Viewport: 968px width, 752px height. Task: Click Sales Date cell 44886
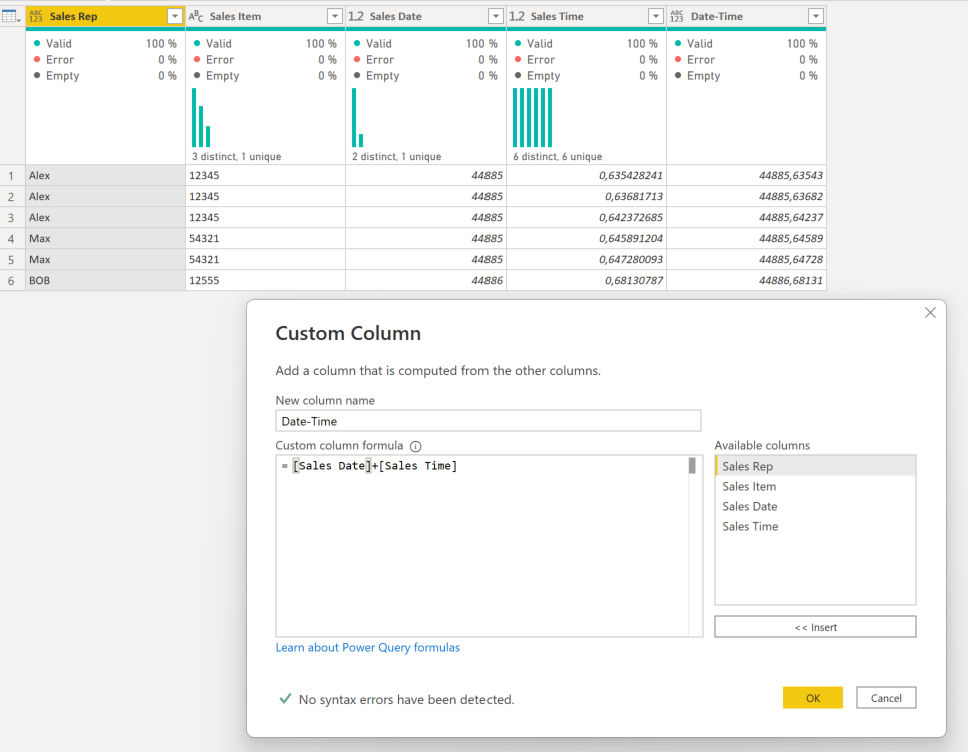(426, 280)
